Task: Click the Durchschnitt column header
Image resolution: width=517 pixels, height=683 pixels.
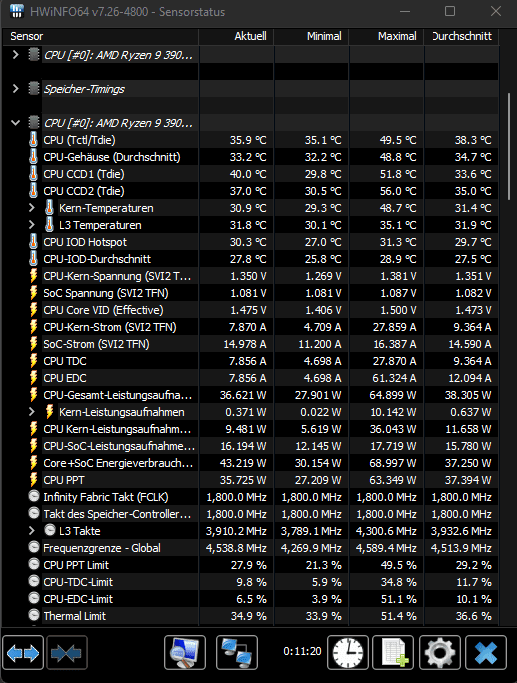Action: pos(462,37)
